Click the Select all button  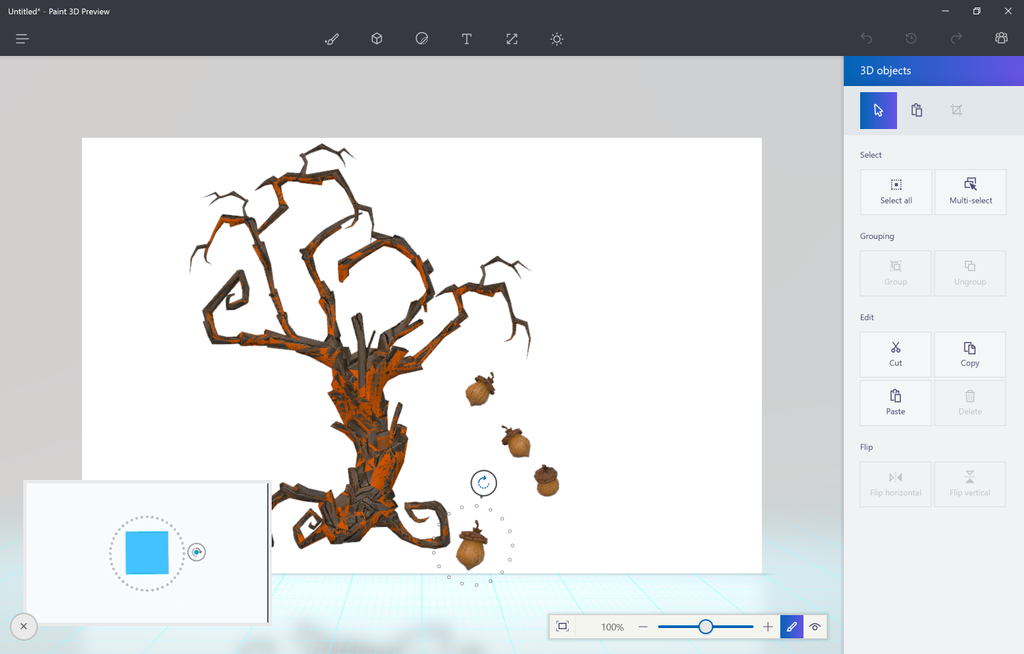895,192
